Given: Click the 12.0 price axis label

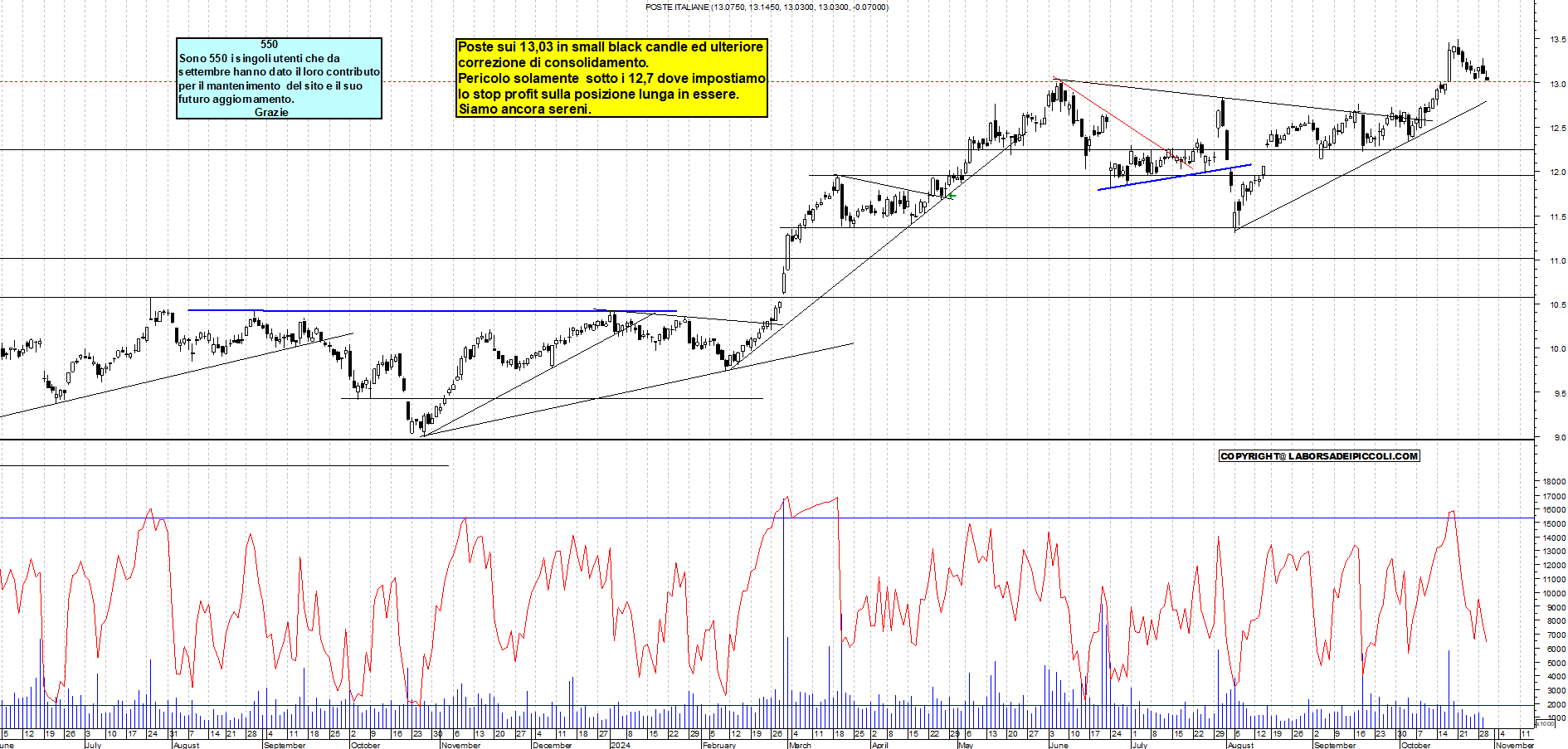Looking at the screenshot, I should click(1557, 173).
